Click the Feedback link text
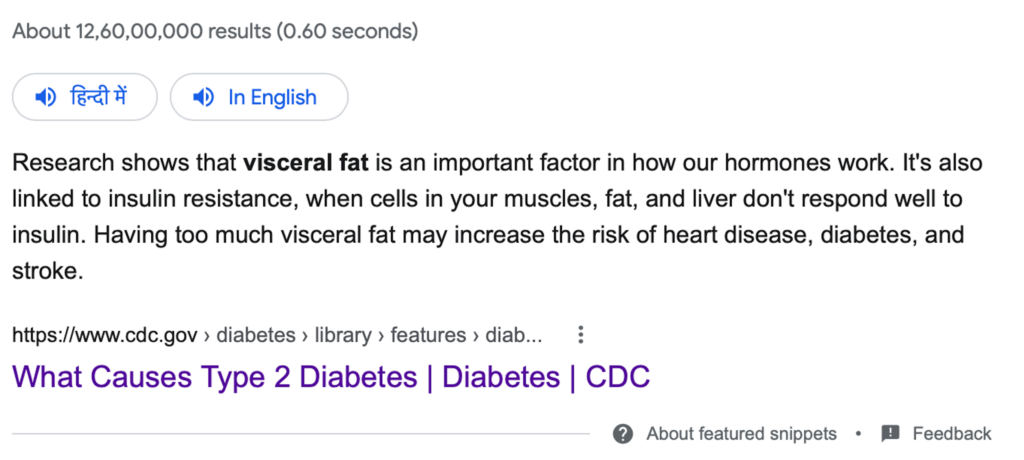 951,433
